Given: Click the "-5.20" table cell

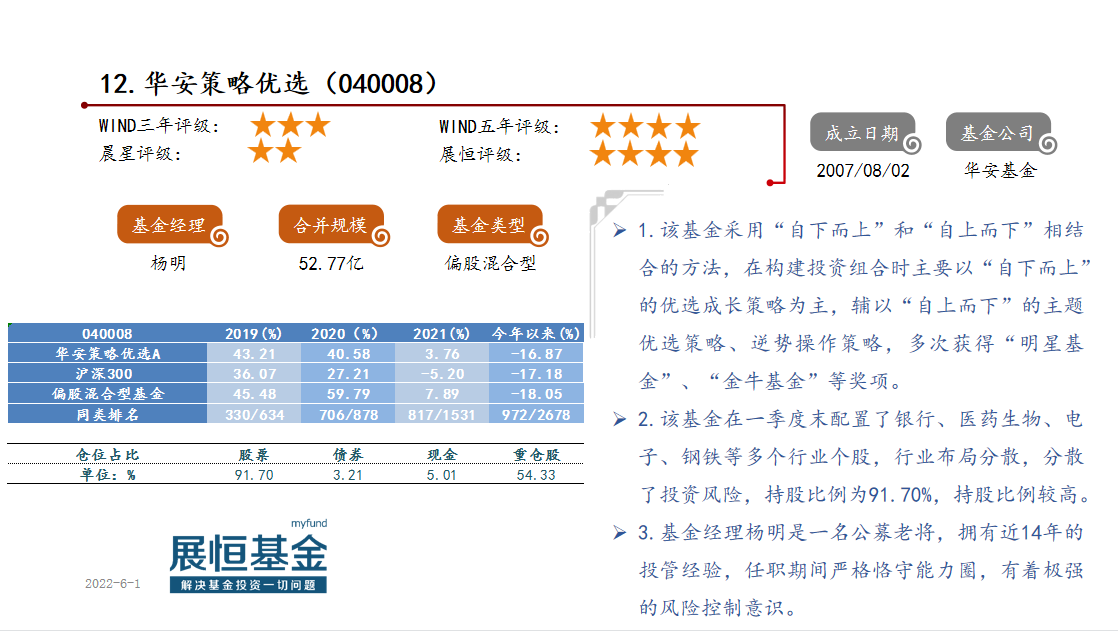Looking at the screenshot, I should coord(442,374).
